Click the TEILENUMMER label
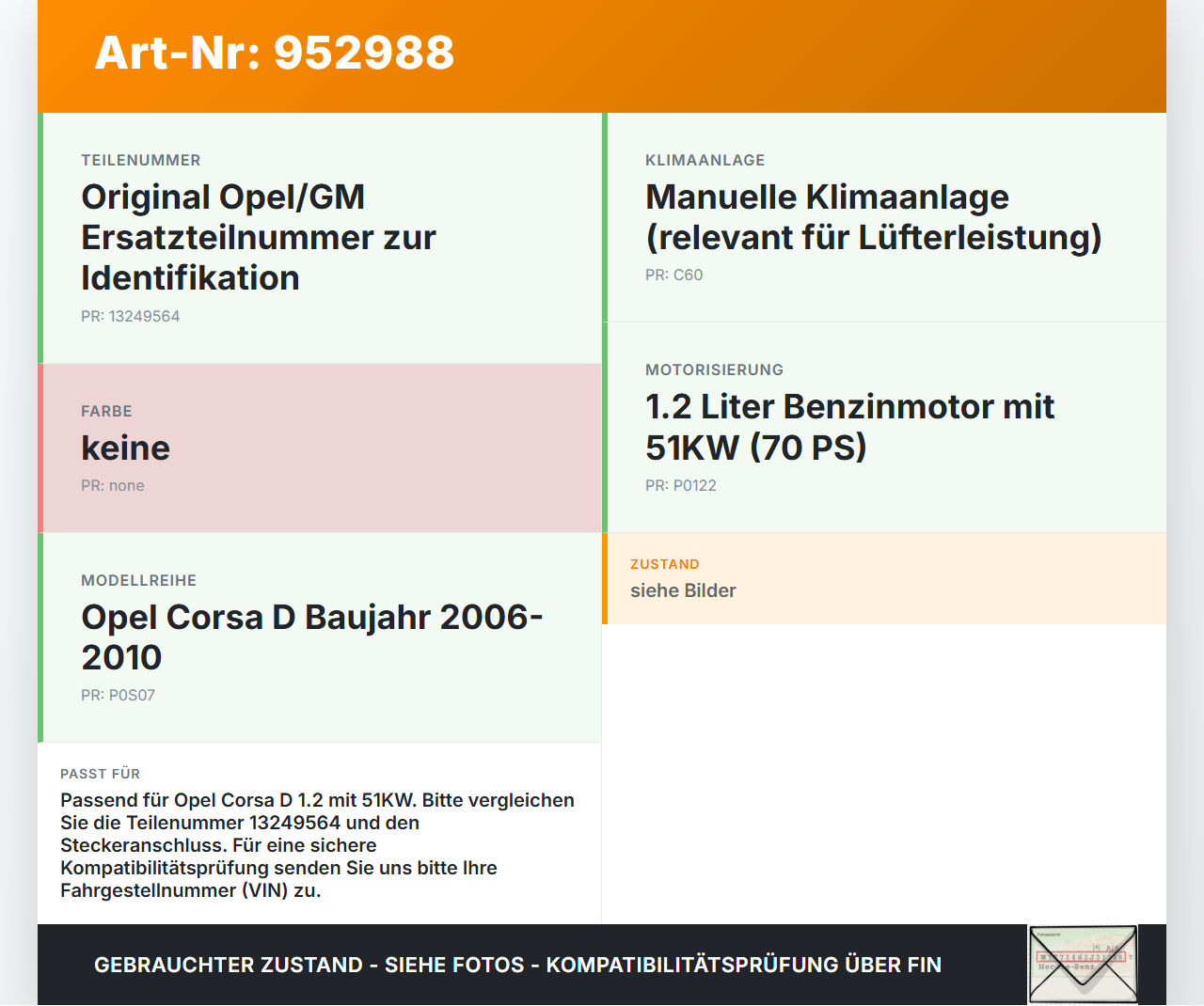The image size is (1204, 1006). pos(141,160)
